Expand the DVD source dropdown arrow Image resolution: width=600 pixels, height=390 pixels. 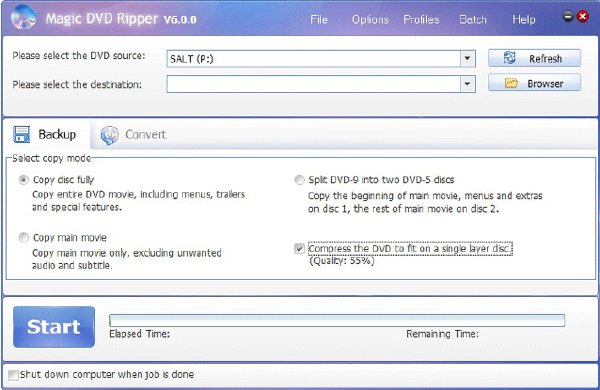(467, 59)
